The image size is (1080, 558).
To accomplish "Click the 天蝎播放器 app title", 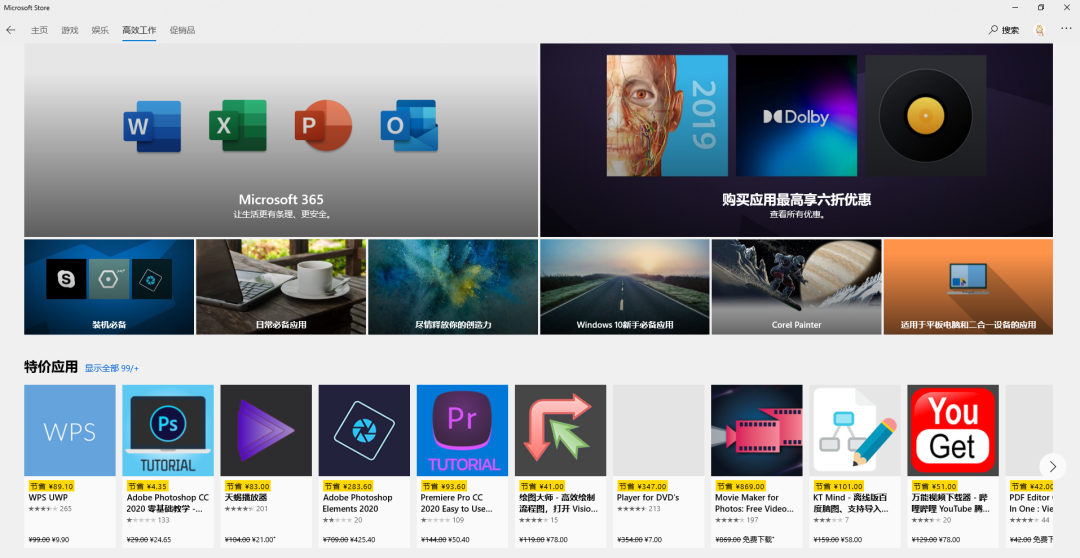I will coord(246,497).
